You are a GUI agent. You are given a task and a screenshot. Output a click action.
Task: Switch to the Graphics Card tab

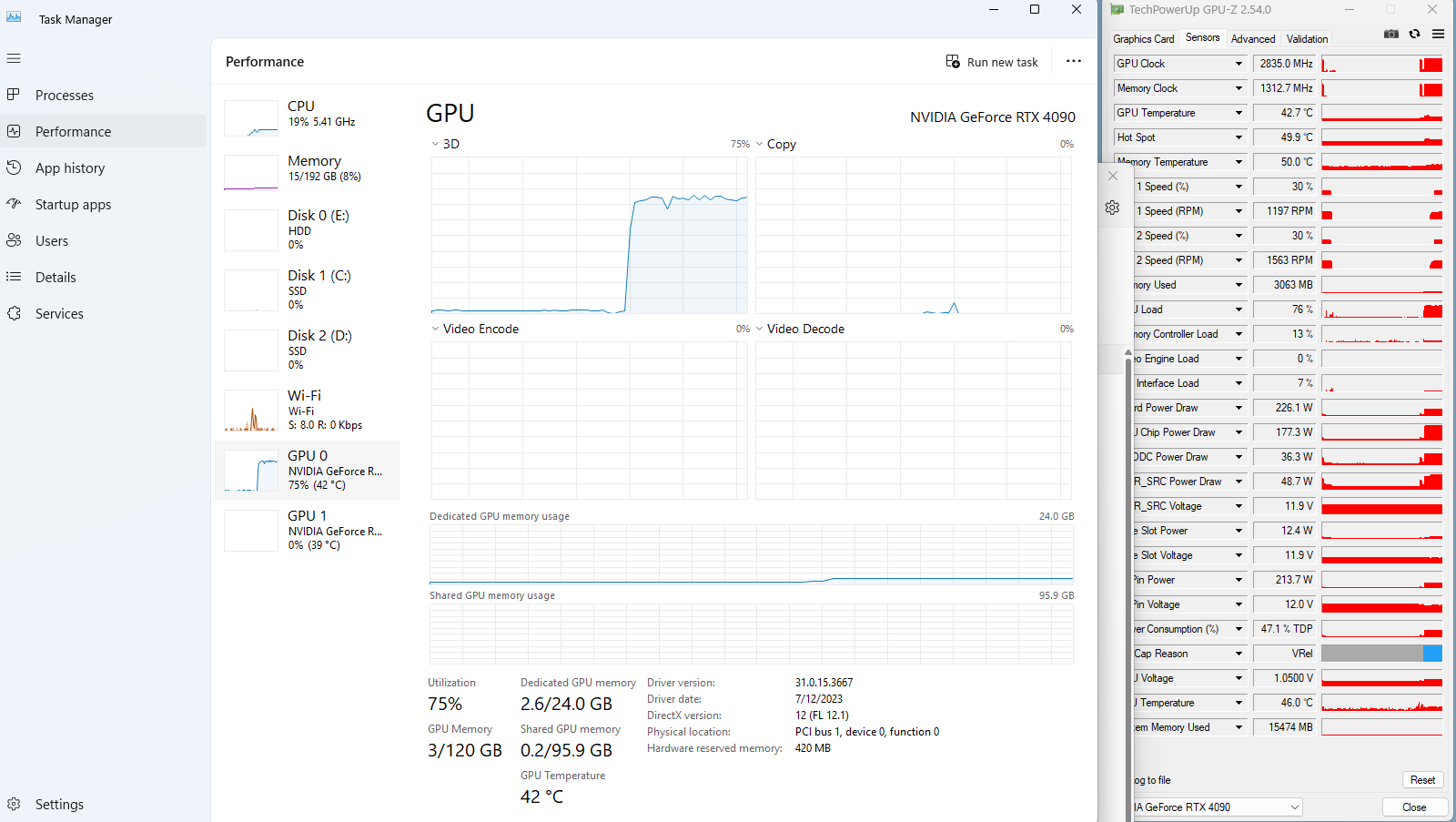pos(1143,38)
